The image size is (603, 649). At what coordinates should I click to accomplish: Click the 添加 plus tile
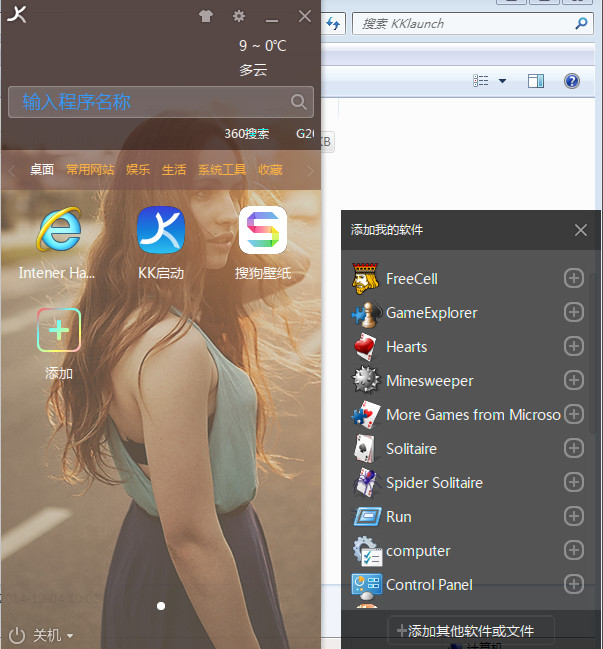[59, 330]
